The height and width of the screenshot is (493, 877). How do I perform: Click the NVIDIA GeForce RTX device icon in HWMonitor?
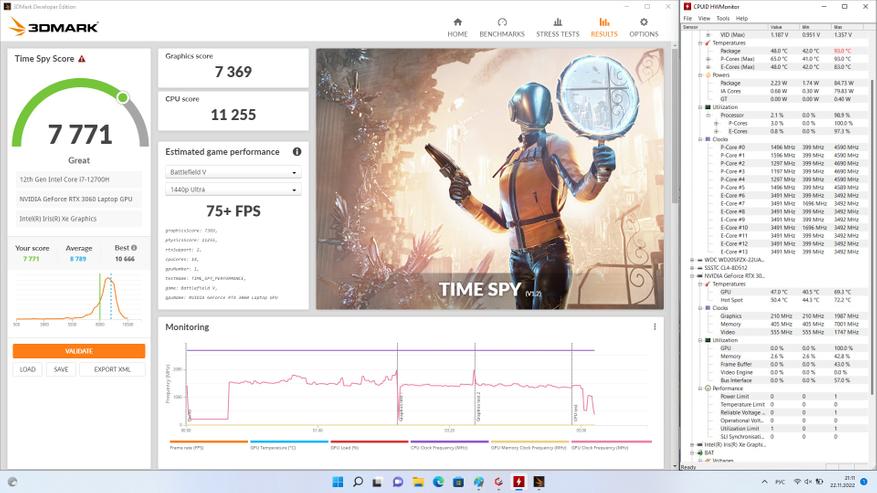pyautogui.click(x=699, y=276)
